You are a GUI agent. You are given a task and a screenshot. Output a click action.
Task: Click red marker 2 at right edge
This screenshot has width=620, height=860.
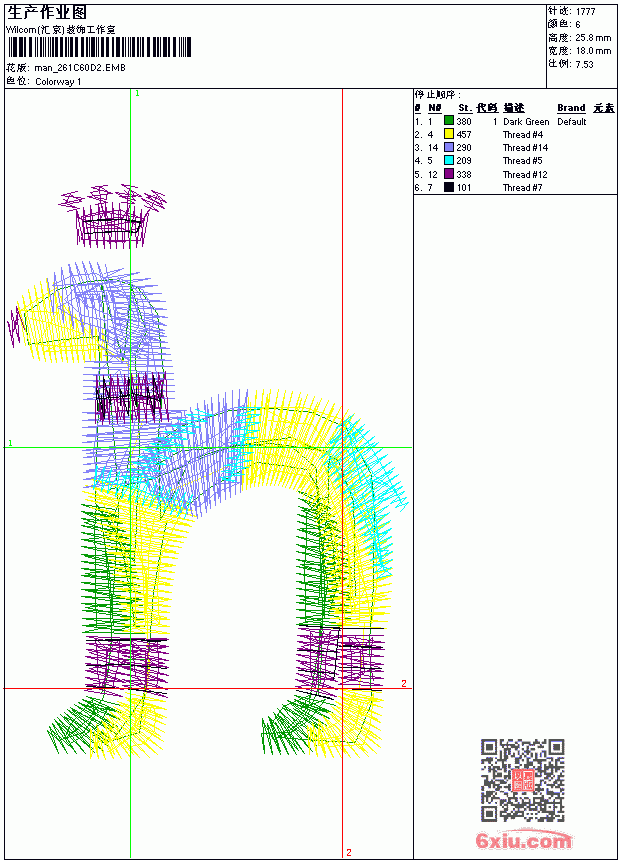point(404,683)
